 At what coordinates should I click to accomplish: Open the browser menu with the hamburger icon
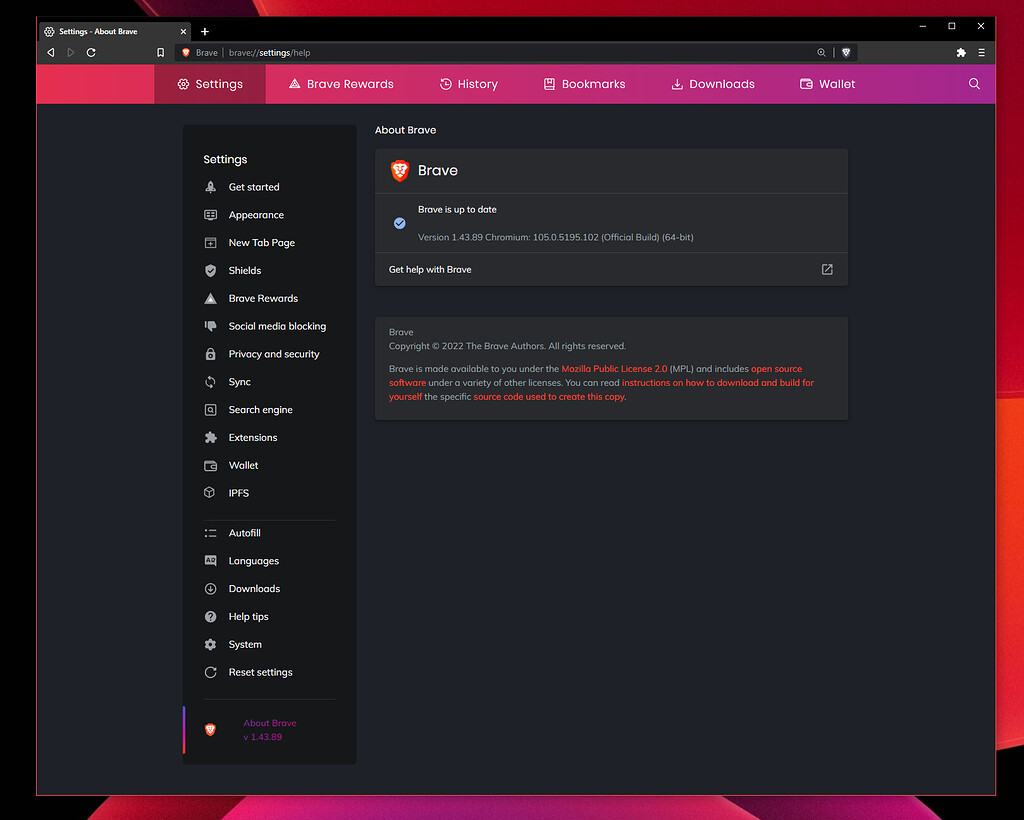coord(981,52)
